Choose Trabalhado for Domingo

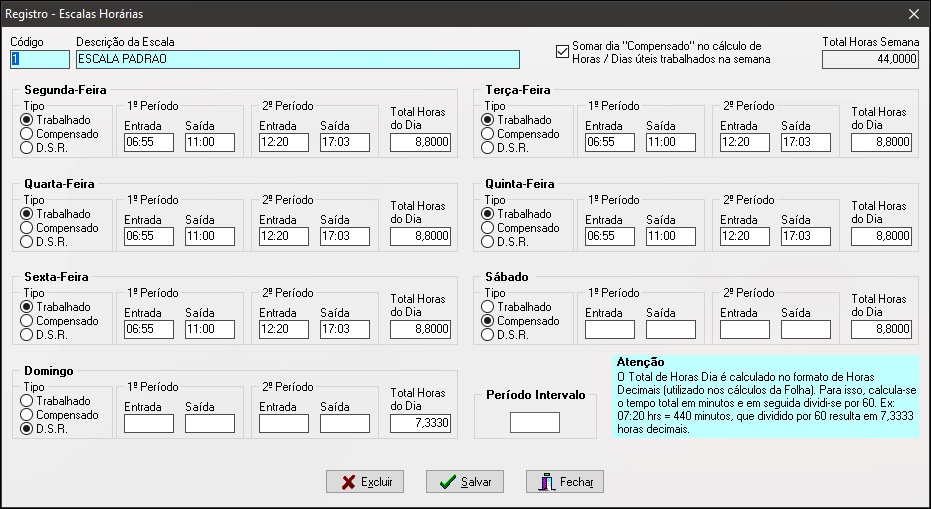[27, 401]
